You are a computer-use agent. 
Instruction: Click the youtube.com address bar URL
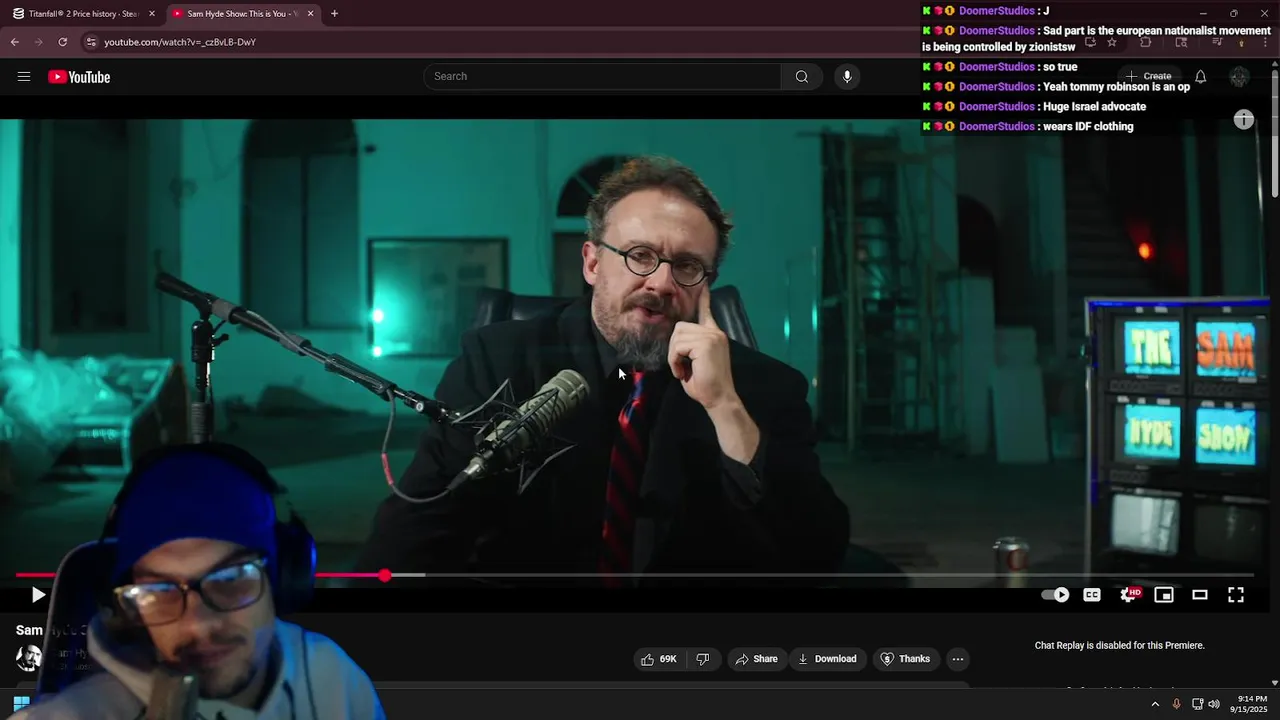pyautogui.click(x=180, y=42)
